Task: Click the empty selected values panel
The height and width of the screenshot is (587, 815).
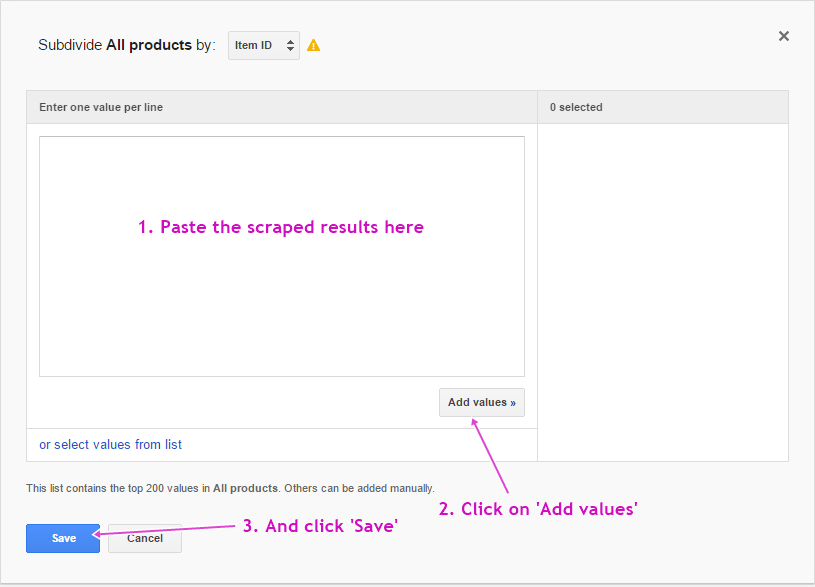Action: pyautogui.click(x=662, y=290)
